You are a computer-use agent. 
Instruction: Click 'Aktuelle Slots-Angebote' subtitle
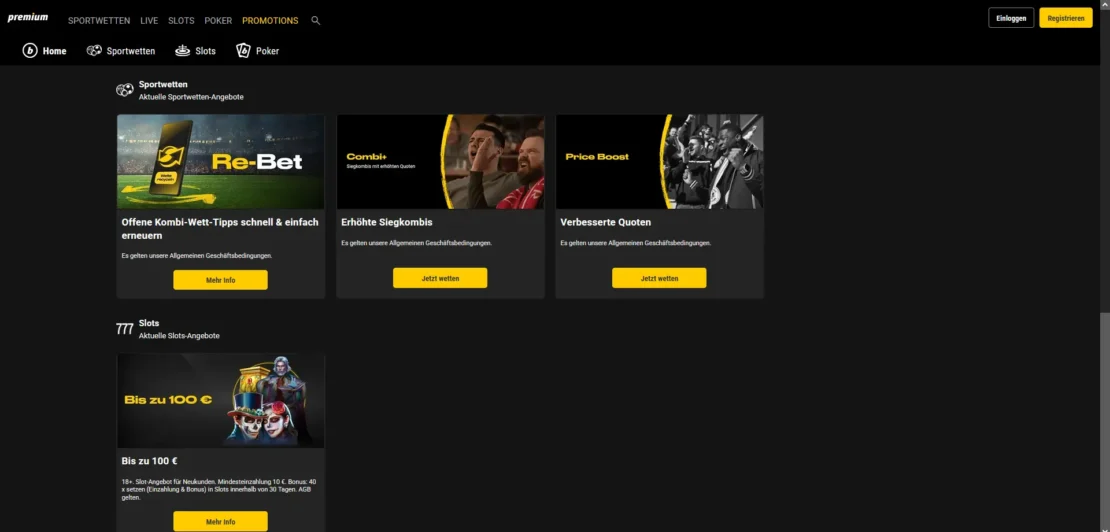tap(179, 336)
